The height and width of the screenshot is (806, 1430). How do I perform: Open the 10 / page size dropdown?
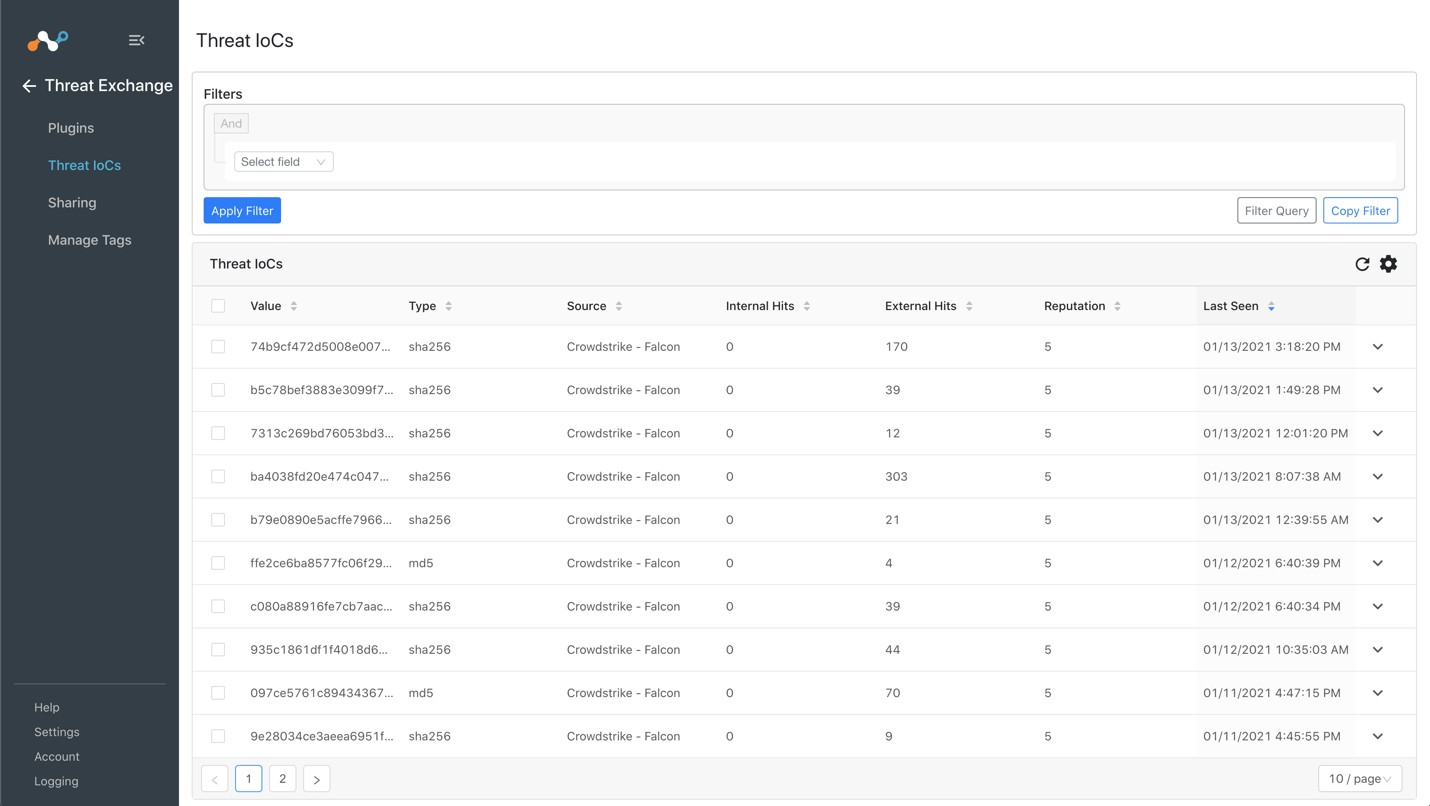[x=1360, y=779]
